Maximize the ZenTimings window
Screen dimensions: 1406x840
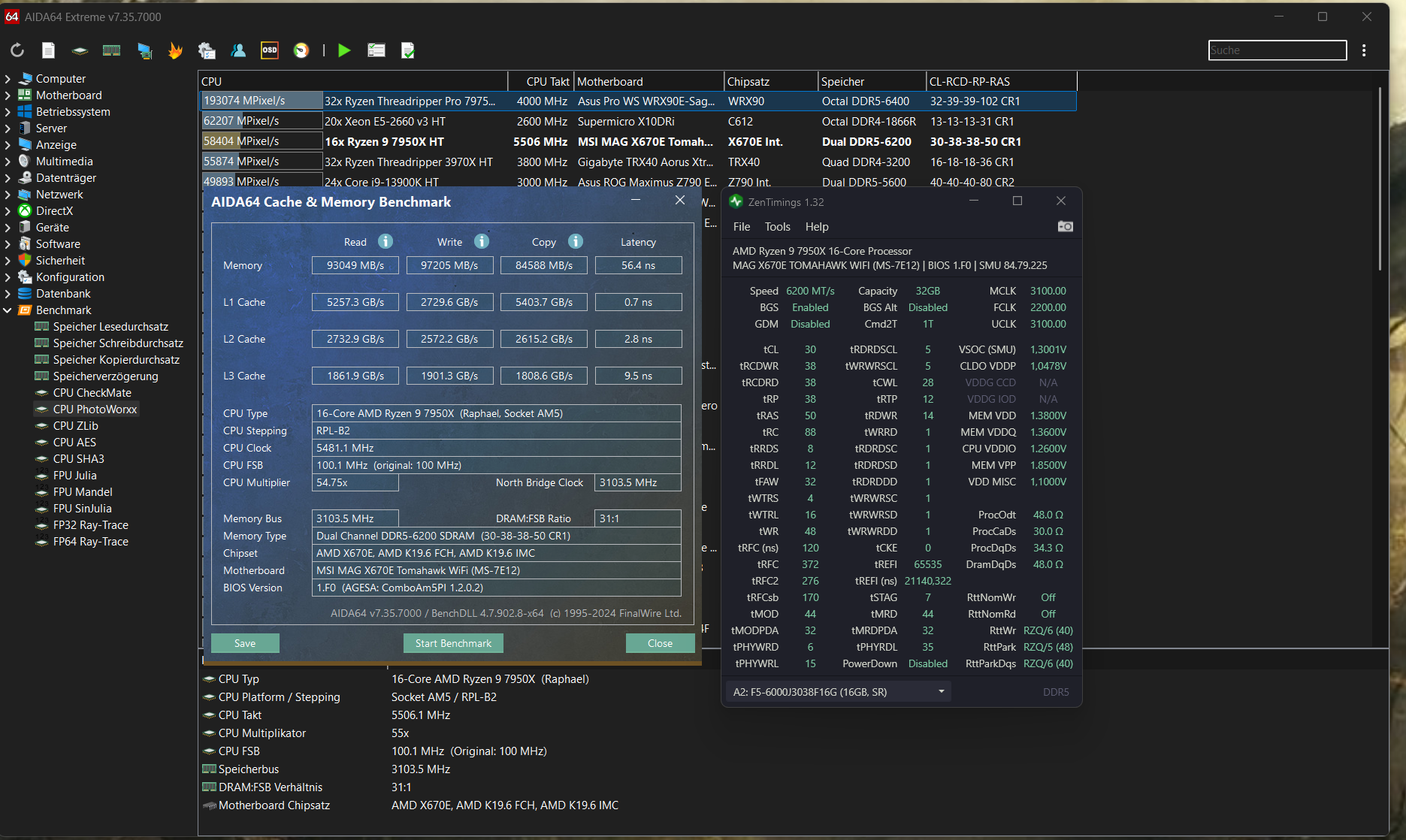[x=1017, y=201]
